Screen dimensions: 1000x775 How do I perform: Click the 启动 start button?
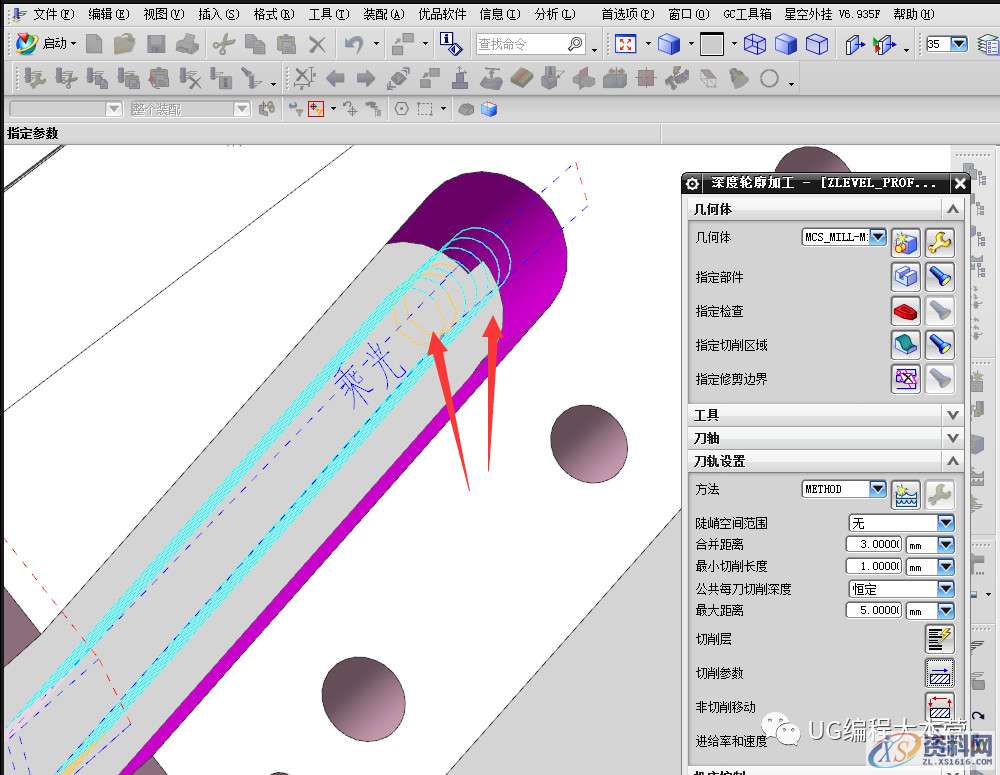pos(45,44)
